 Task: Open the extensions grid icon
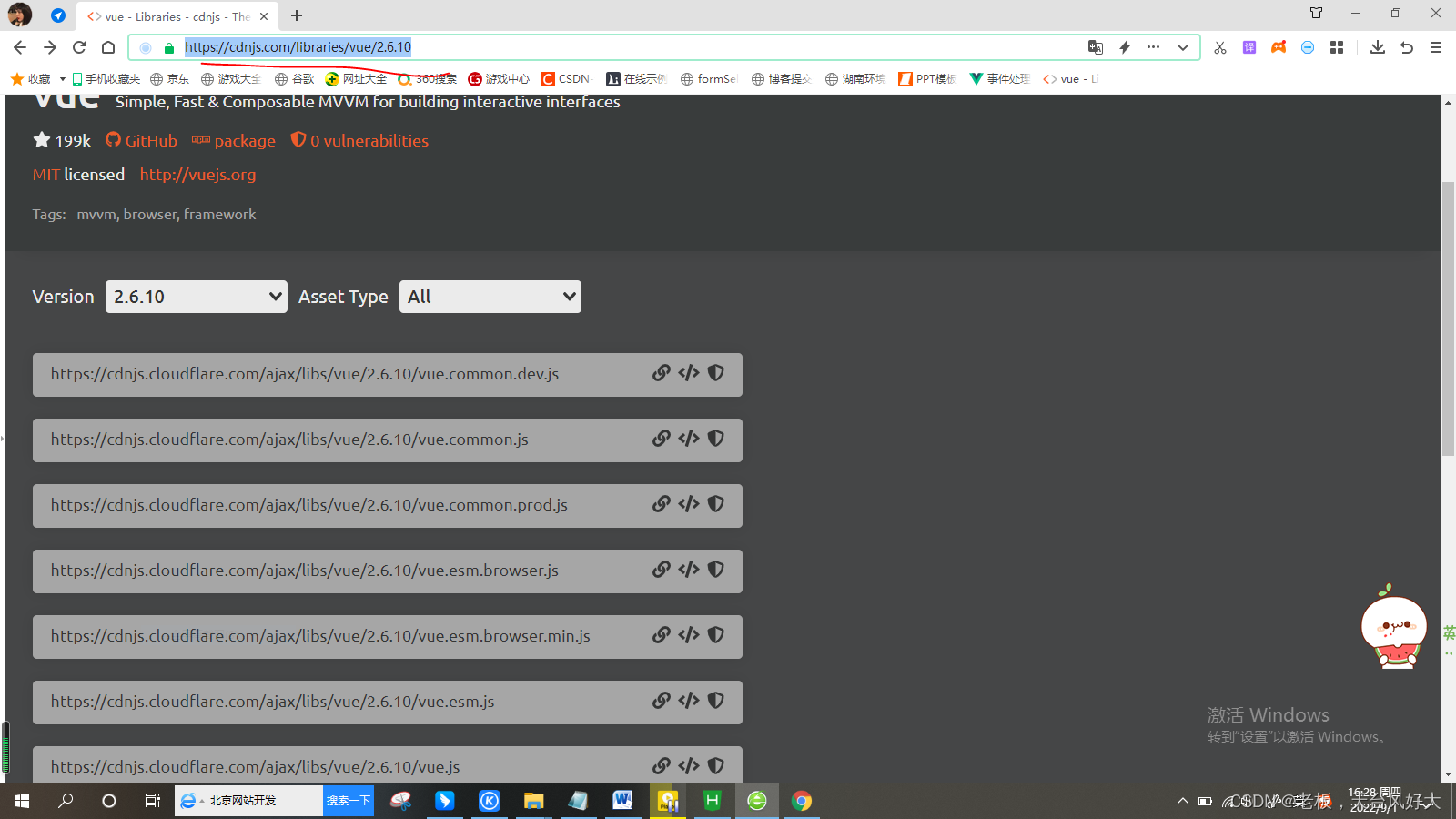pyautogui.click(x=1337, y=47)
